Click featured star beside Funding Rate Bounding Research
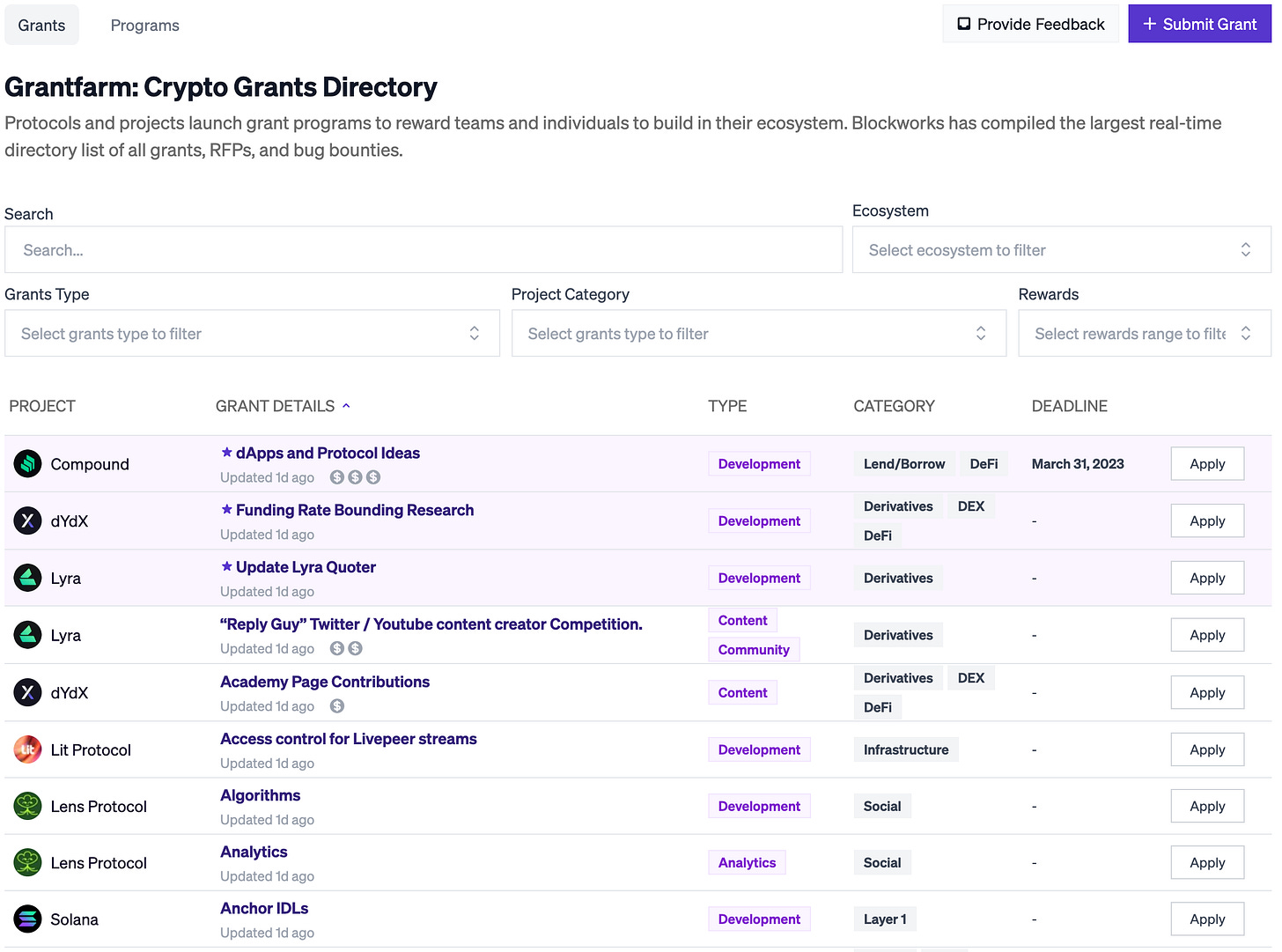The width and height of the screenshot is (1282, 952). click(226, 509)
